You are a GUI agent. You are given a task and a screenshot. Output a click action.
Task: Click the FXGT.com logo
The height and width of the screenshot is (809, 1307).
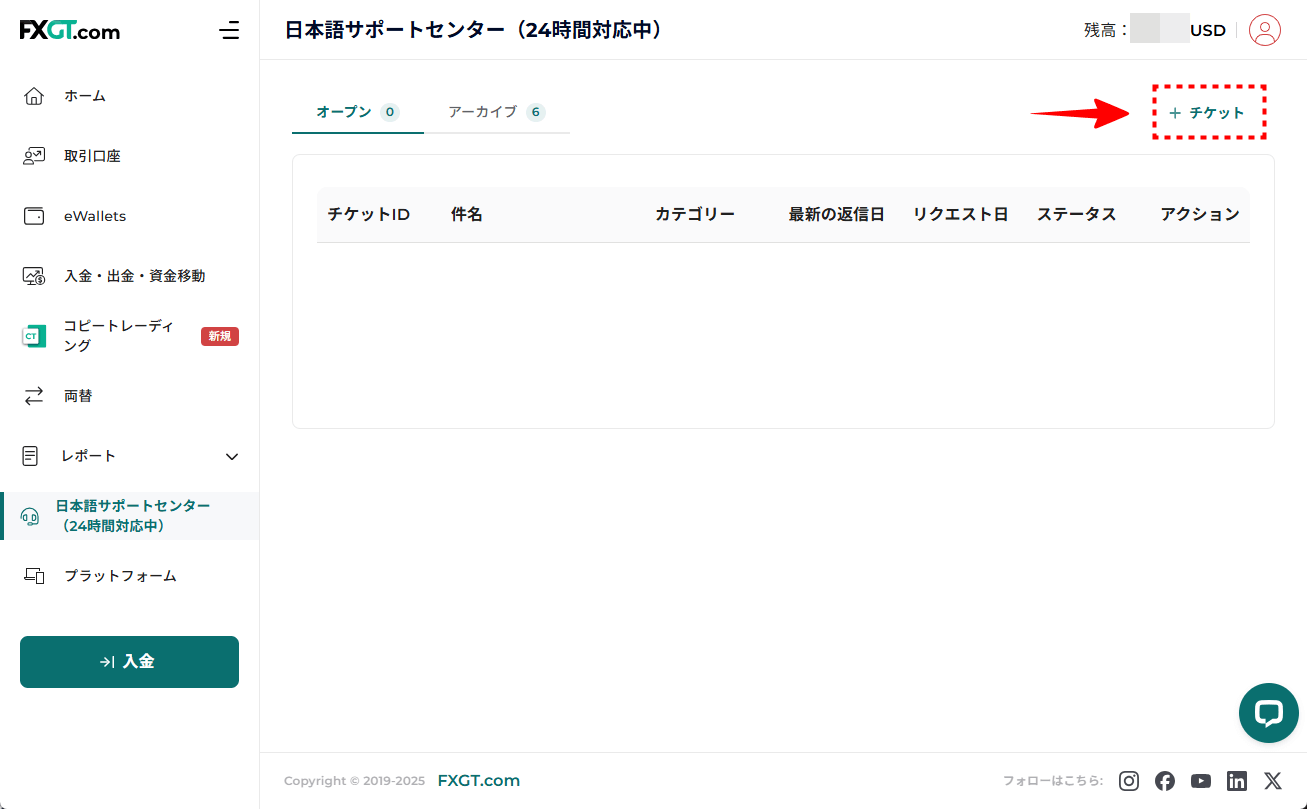click(x=70, y=31)
